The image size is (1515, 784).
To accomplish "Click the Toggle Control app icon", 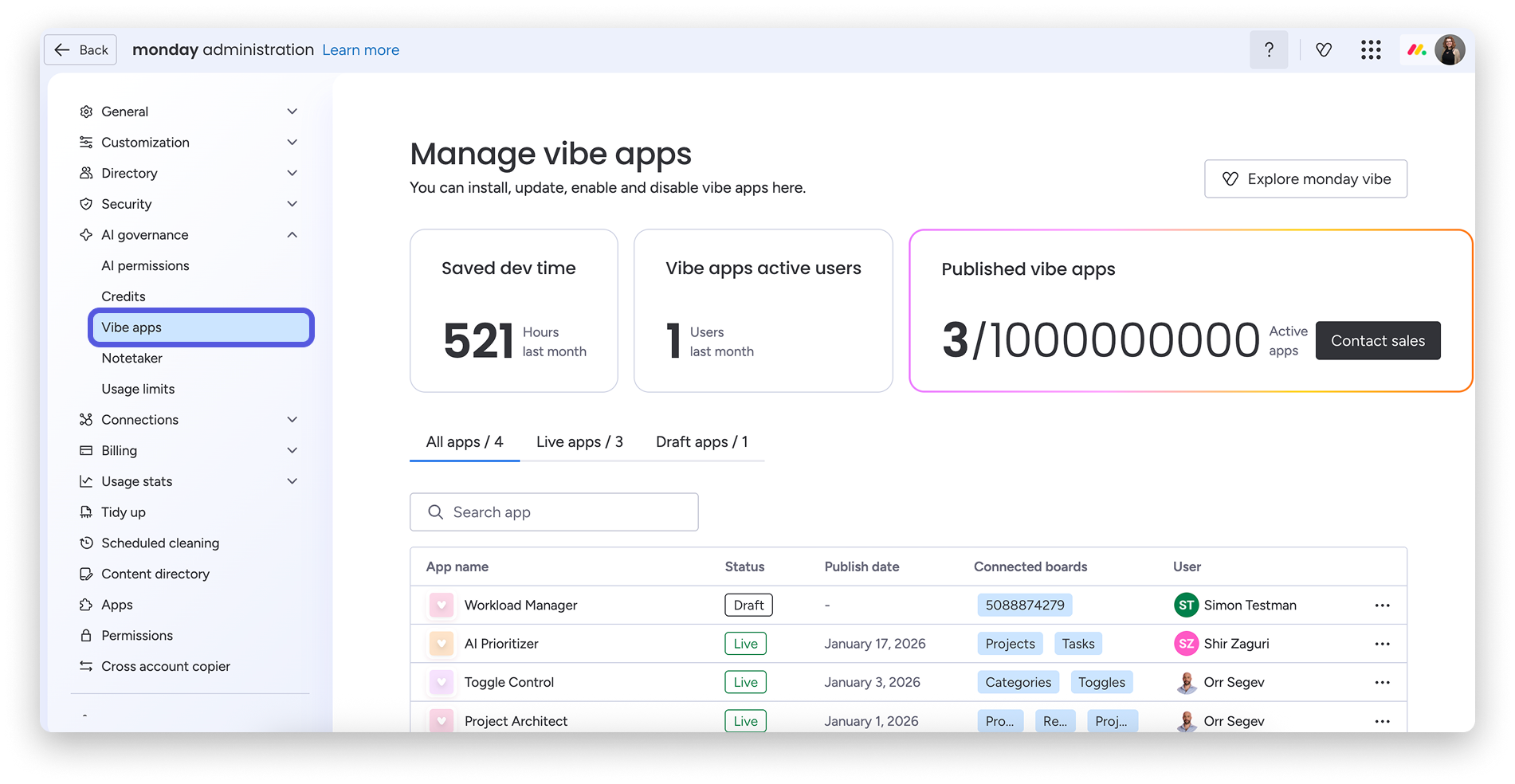I will point(442,683).
